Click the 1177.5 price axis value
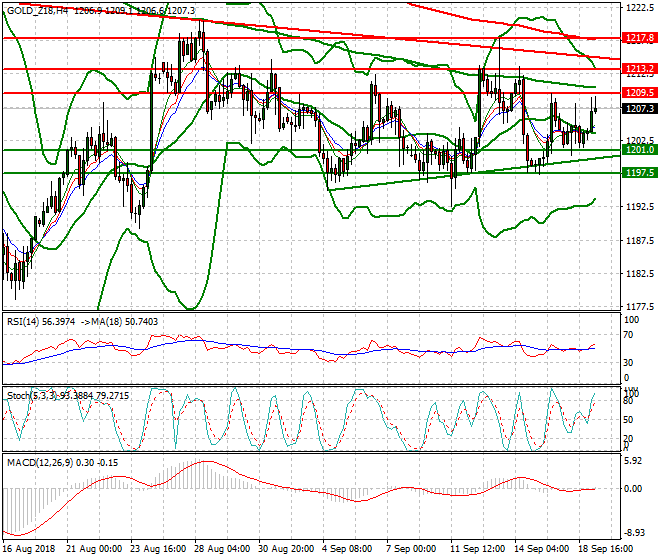 click(x=640, y=306)
